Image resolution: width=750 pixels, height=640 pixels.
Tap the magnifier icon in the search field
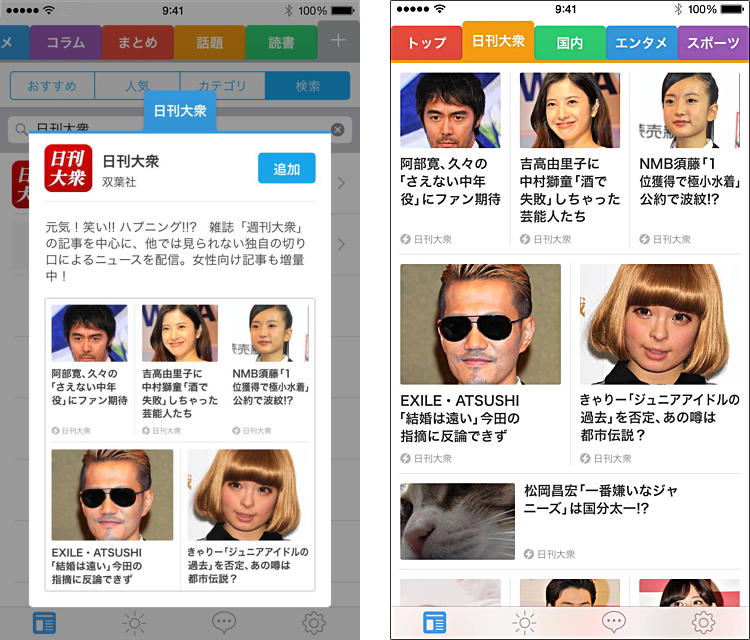(x=21, y=129)
